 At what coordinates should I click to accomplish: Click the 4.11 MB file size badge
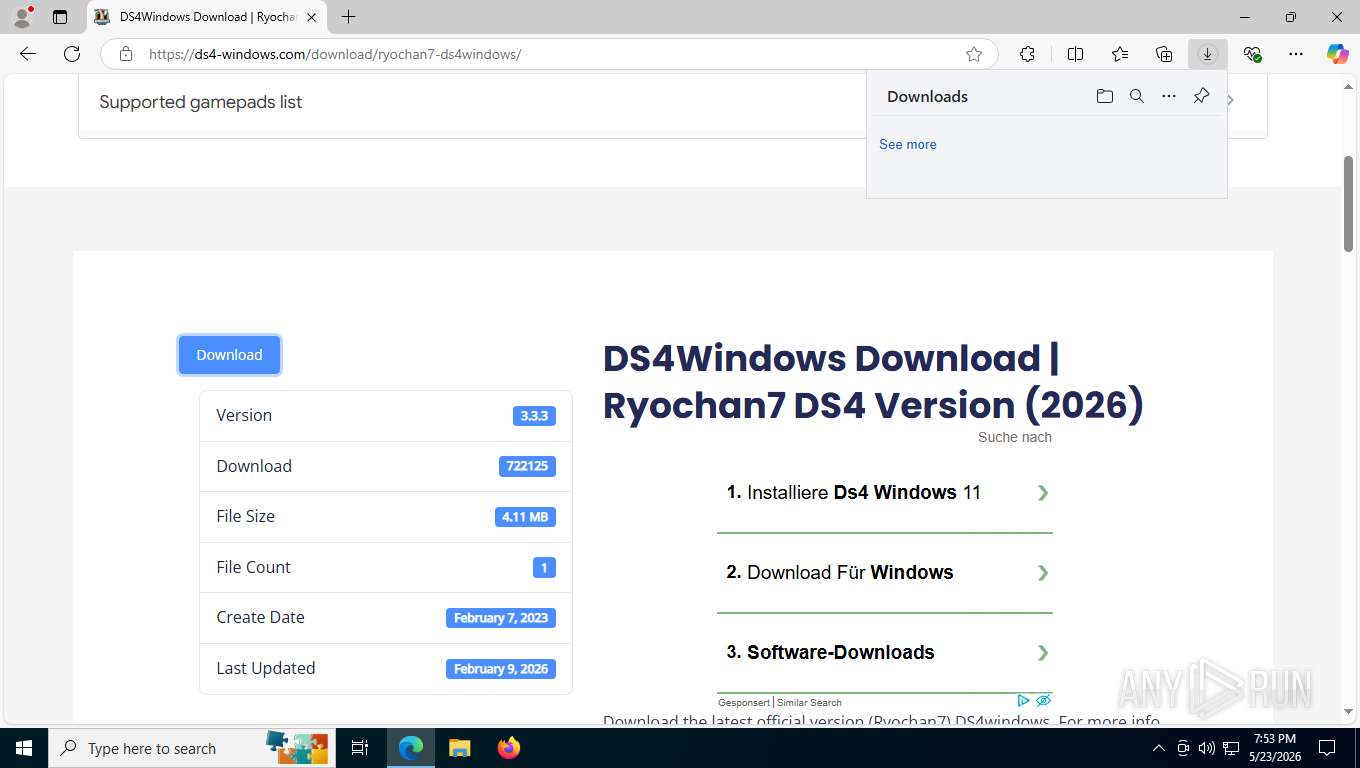click(x=525, y=517)
